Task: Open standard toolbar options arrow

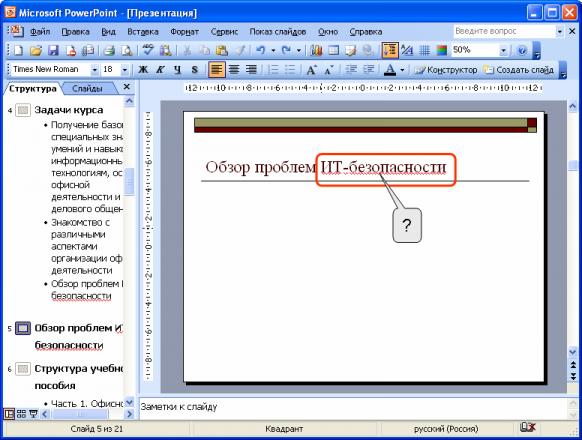Action: [x=537, y=51]
